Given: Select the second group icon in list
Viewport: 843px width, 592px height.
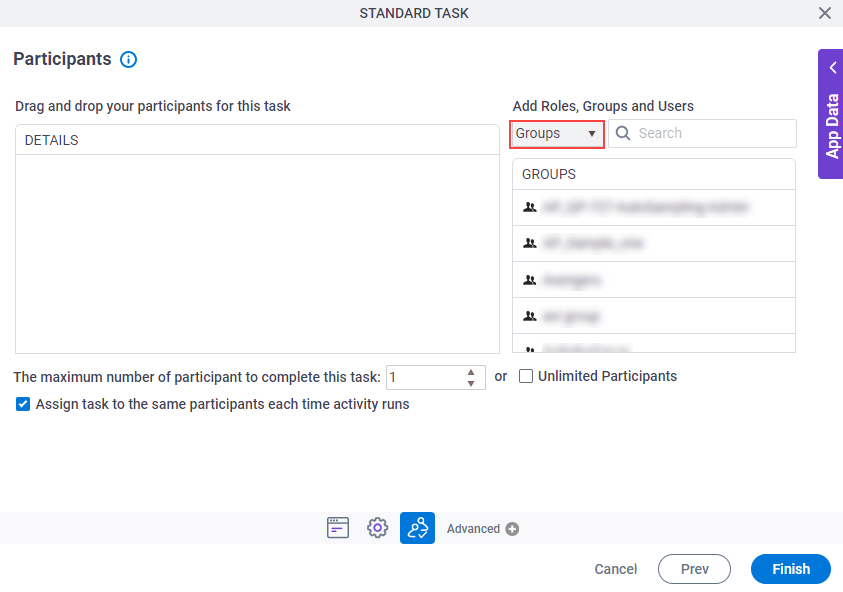Looking at the screenshot, I should 530,243.
